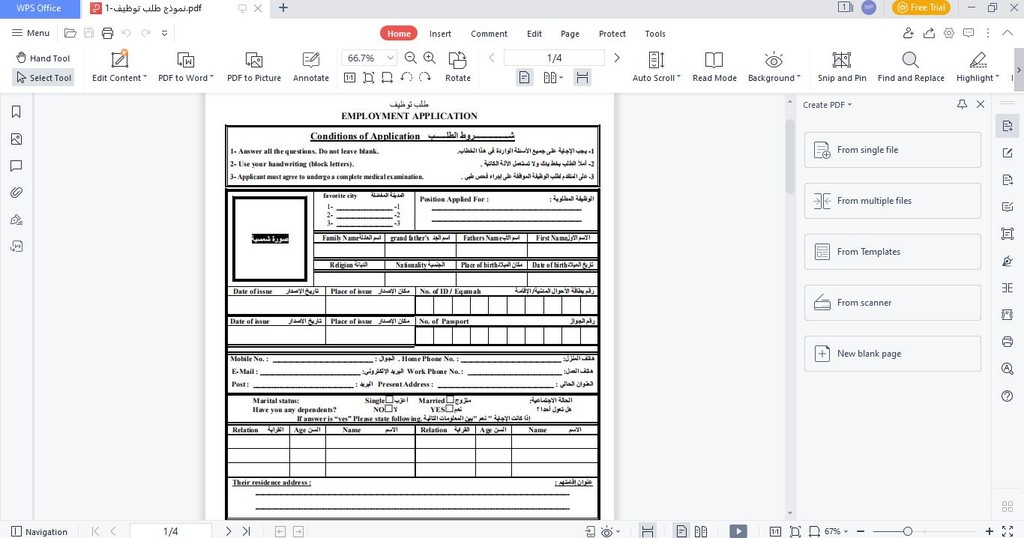Viewport: 1024px width, 538px height.
Task: Convert using PDF to Picture
Action: point(254,66)
